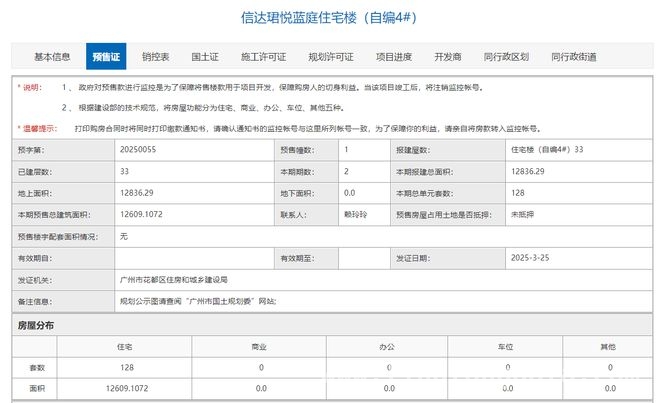Open the 国土证 tab
Viewport: 660px width, 403px height.
click(x=205, y=57)
